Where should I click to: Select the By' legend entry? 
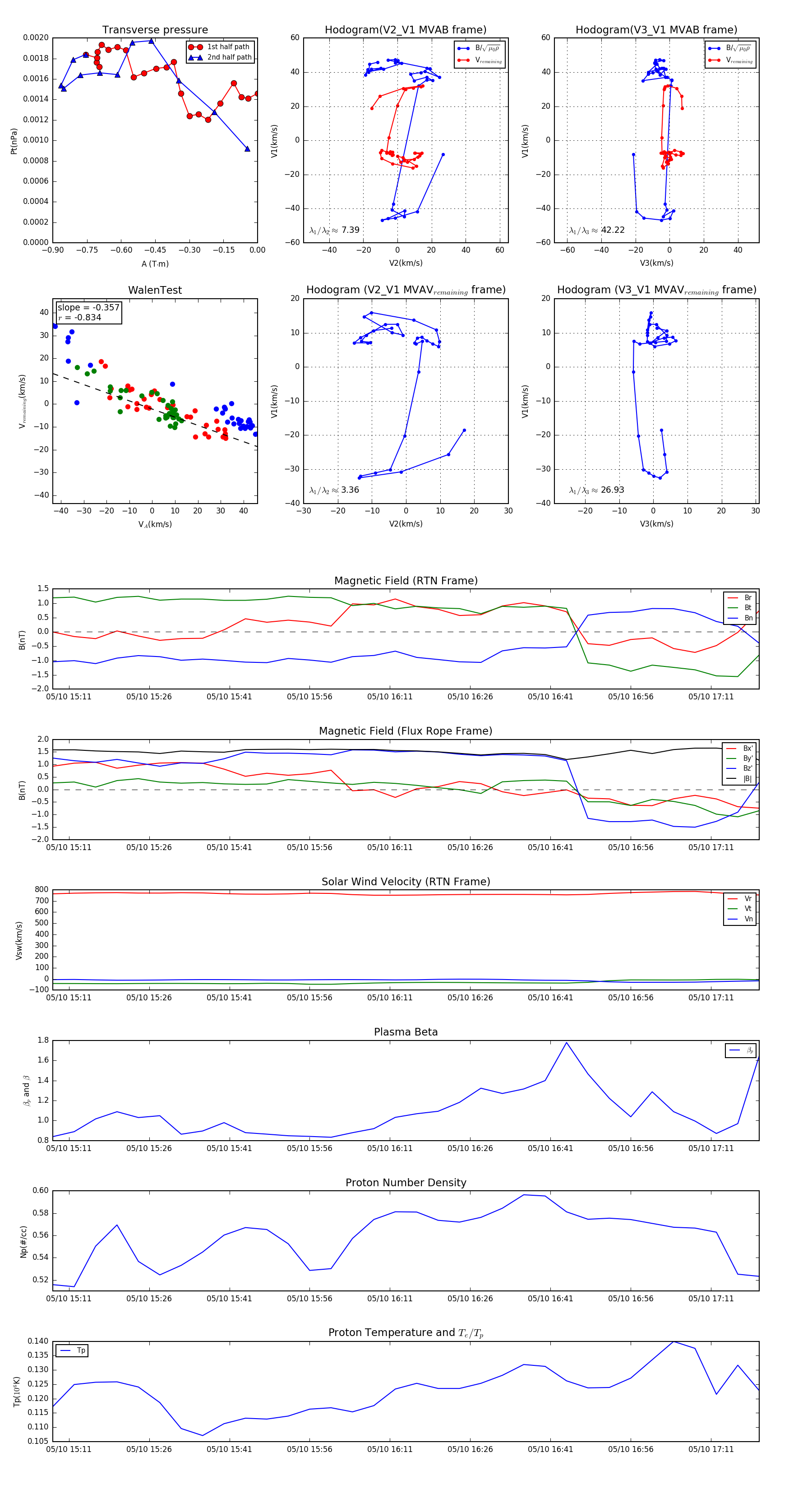click(x=739, y=758)
